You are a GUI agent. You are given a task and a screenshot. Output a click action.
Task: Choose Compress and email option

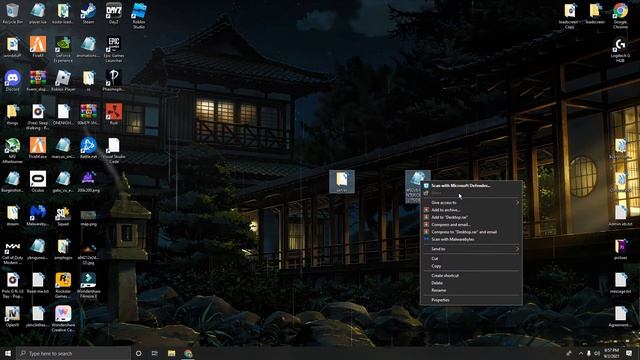pyautogui.click(x=471, y=224)
